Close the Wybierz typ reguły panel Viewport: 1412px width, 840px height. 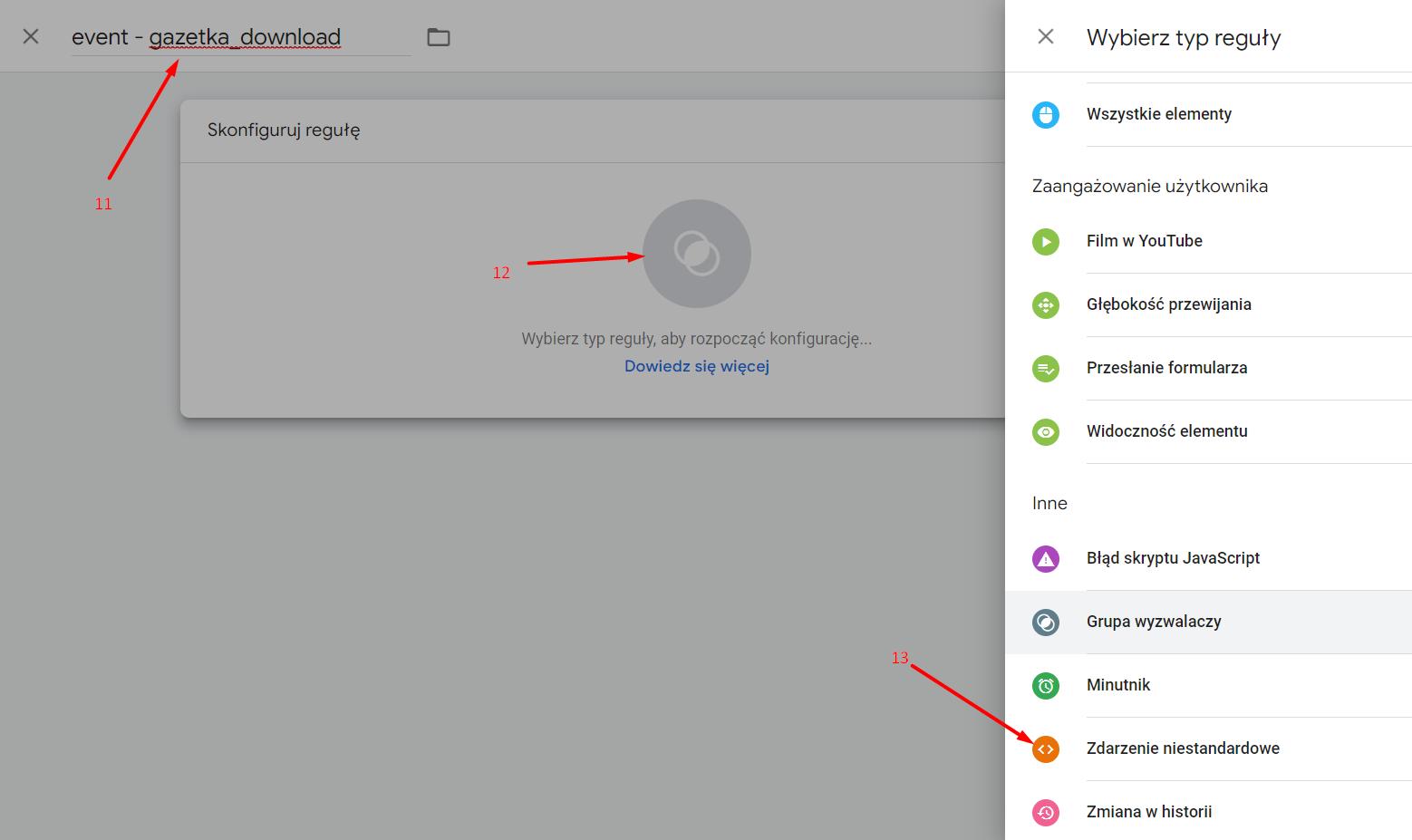tap(1046, 36)
